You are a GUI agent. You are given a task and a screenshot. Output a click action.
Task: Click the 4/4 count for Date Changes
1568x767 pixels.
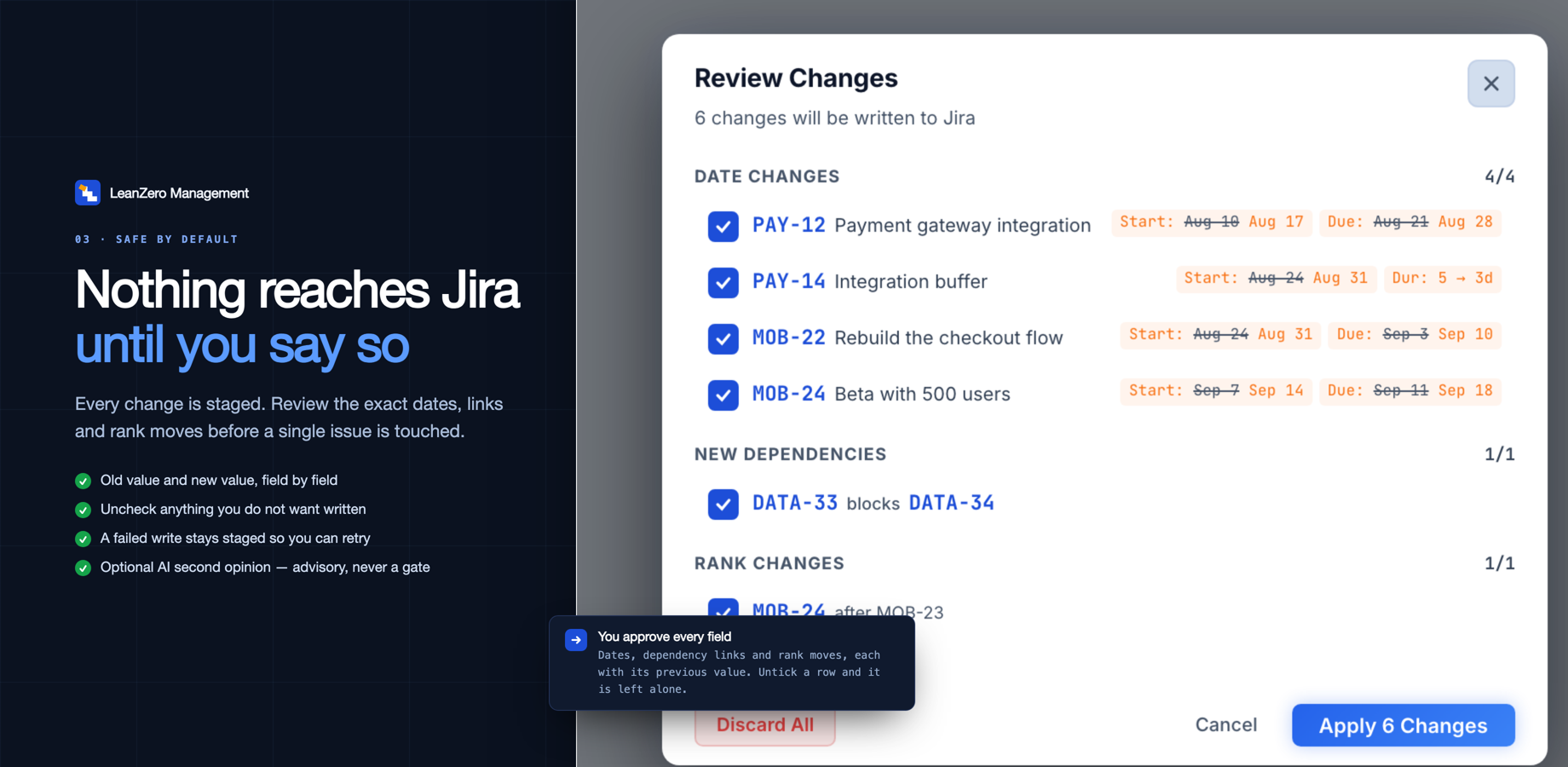(1499, 176)
